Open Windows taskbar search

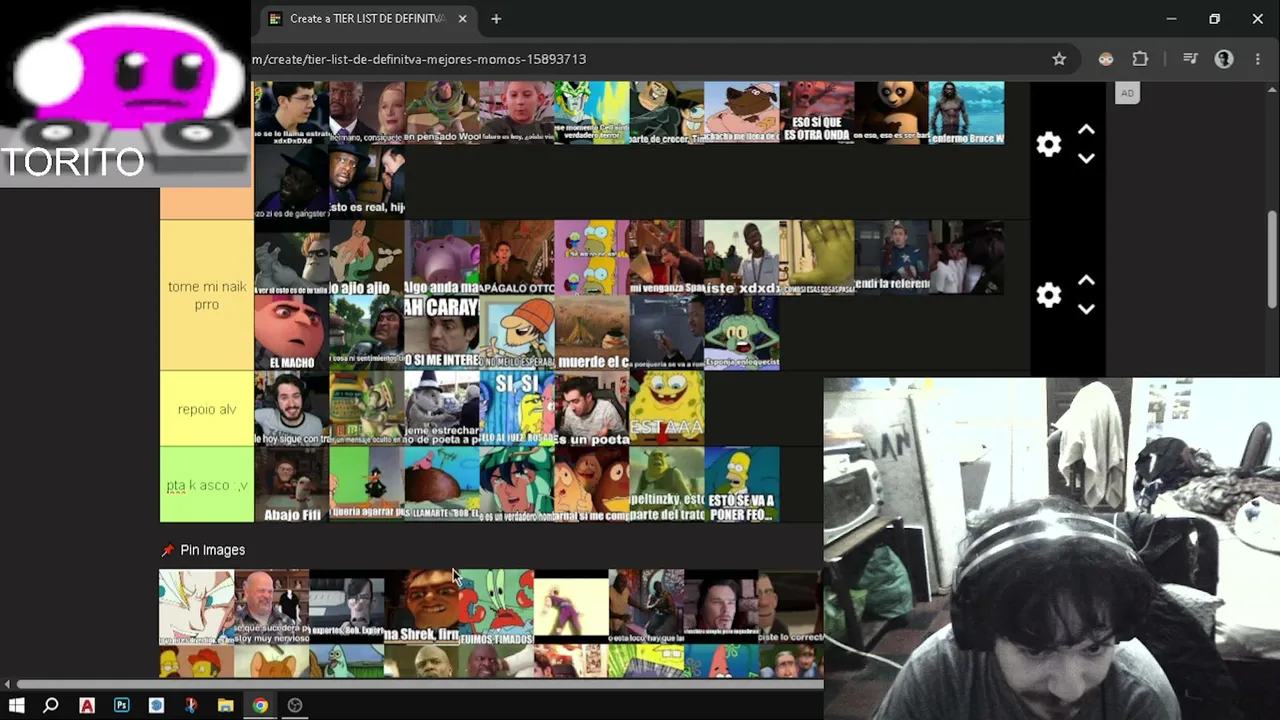click(x=51, y=705)
